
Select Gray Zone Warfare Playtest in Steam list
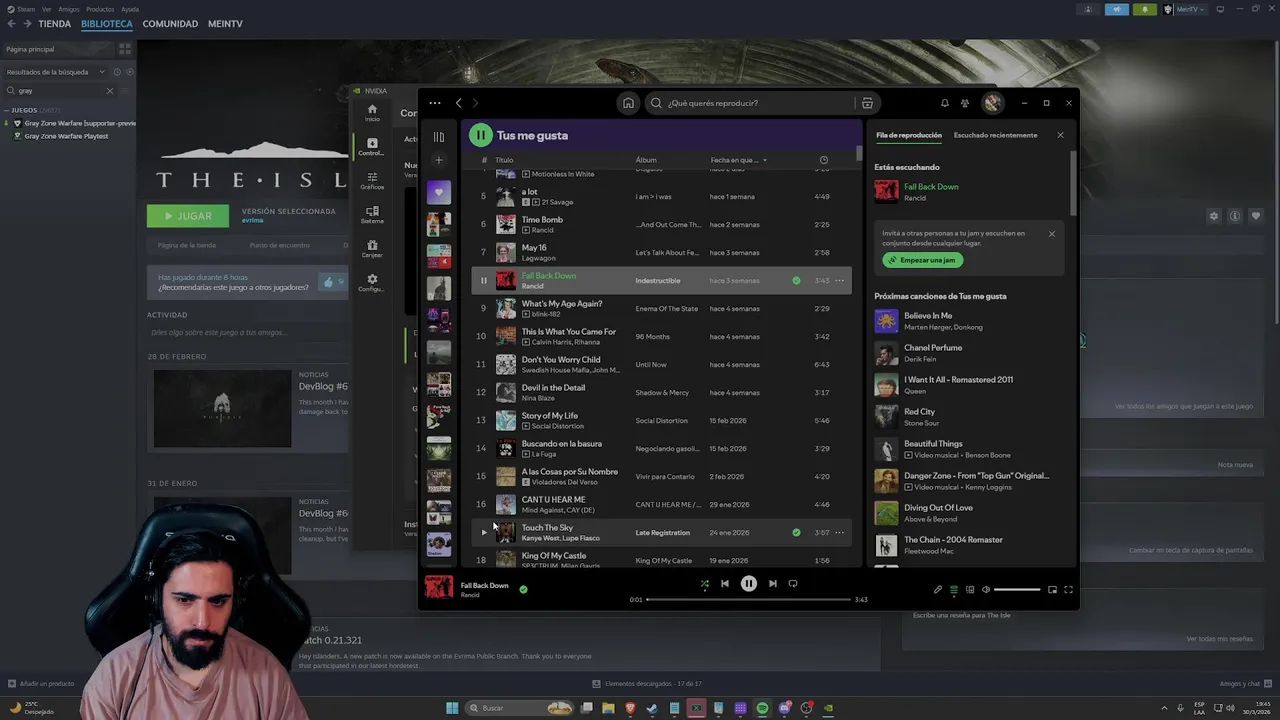(66, 136)
